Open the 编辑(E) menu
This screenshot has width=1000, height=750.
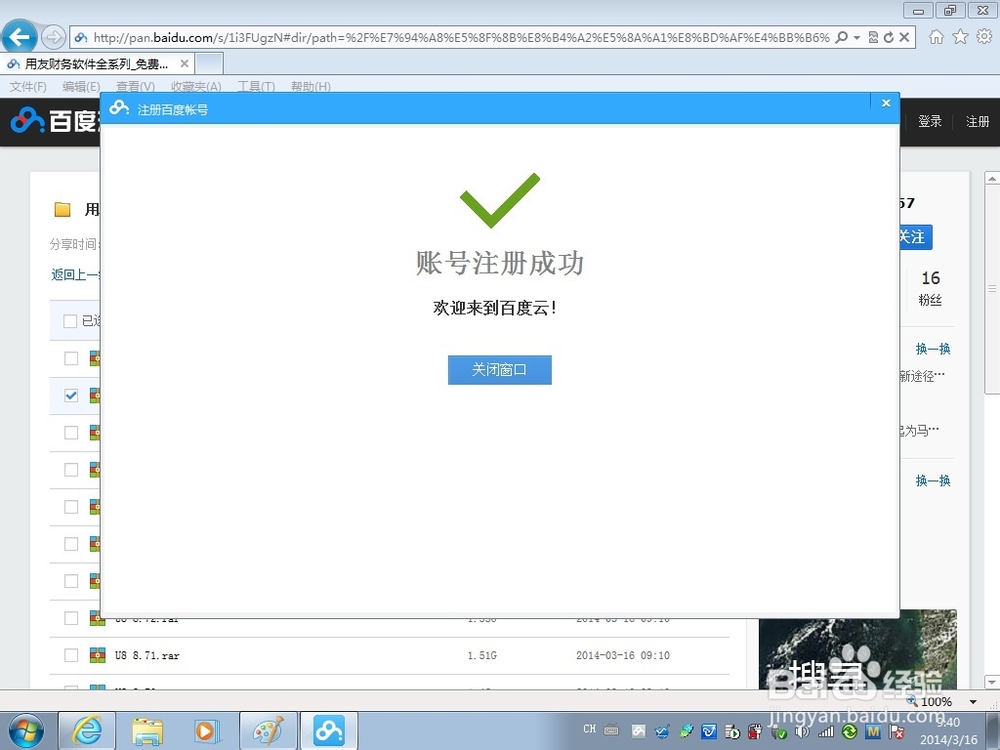(81, 86)
